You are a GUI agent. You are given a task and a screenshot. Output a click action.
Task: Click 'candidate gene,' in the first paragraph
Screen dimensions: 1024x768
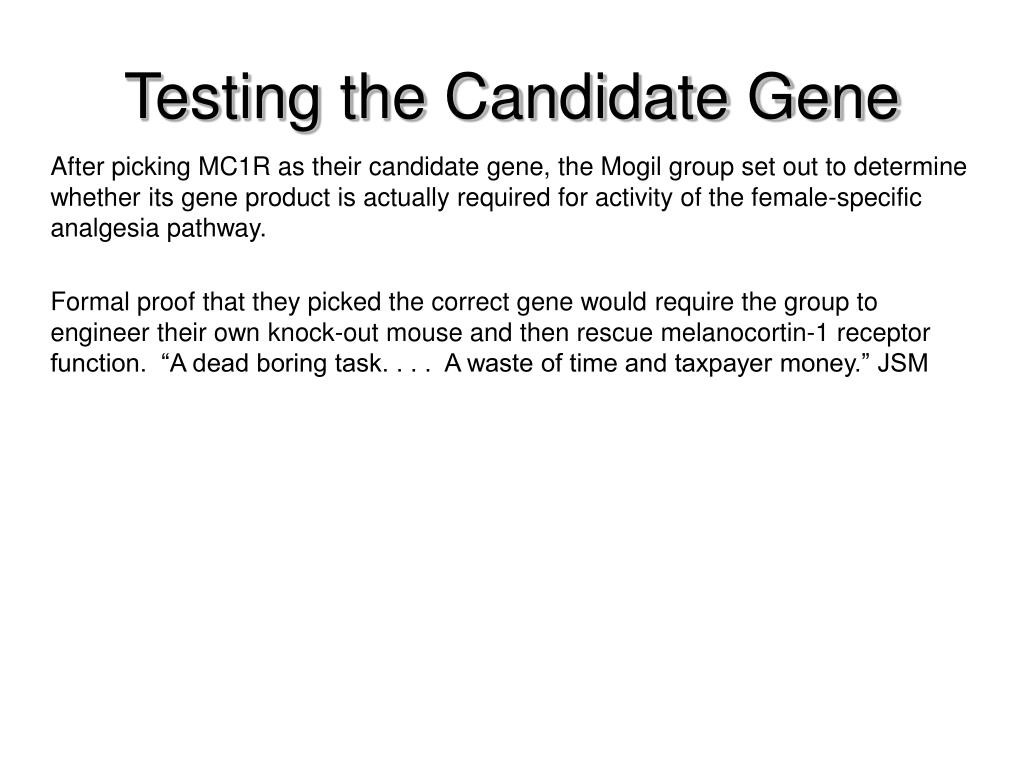point(459,168)
